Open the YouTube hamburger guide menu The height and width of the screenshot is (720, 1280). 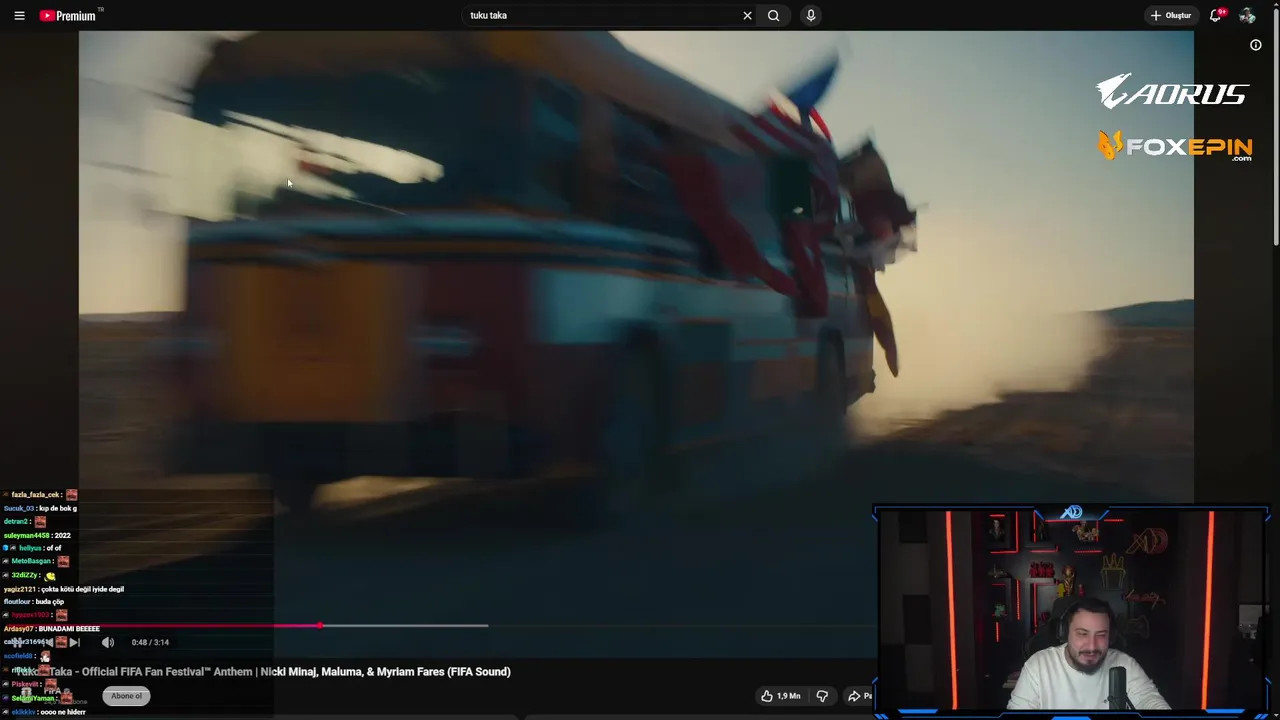click(19, 15)
